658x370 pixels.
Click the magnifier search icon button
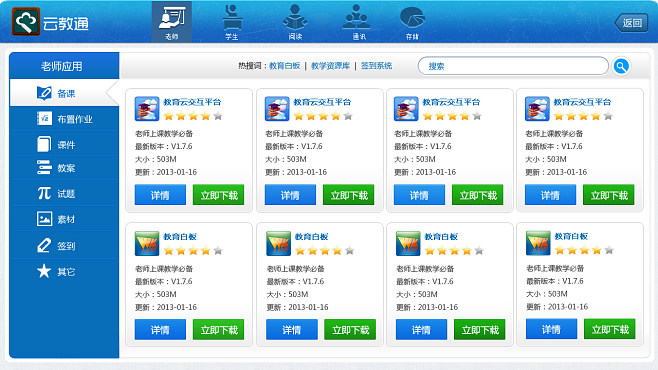pyautogui.click(x=621, y=66)
